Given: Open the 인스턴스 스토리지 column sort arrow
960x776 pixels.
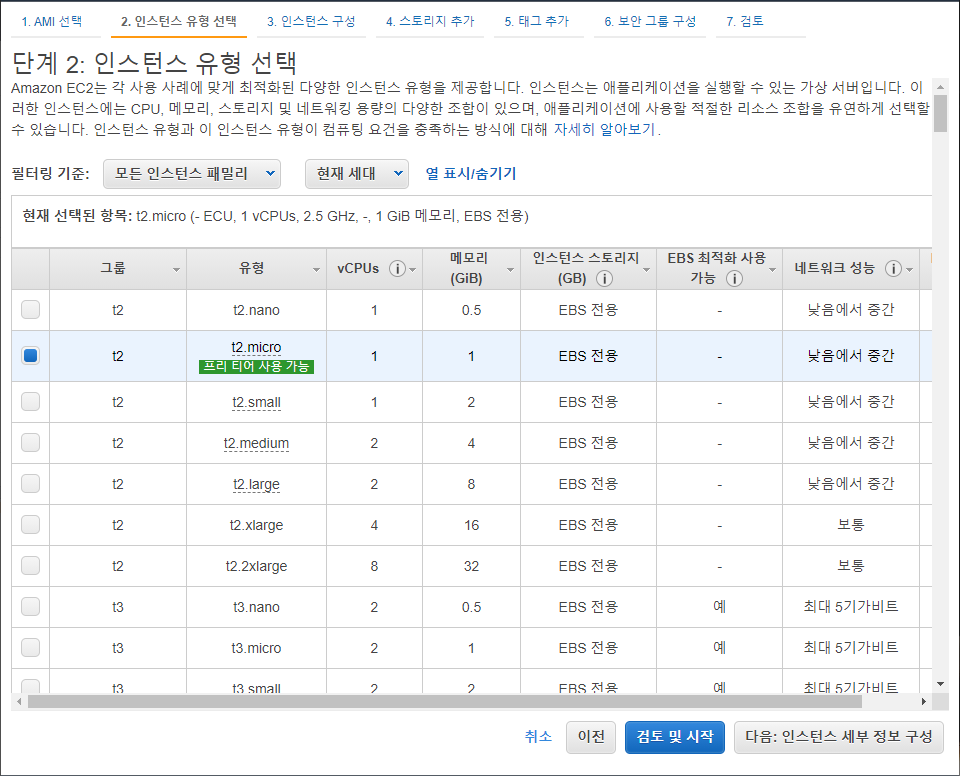Looking at the screenshot, I should (647, 269).
